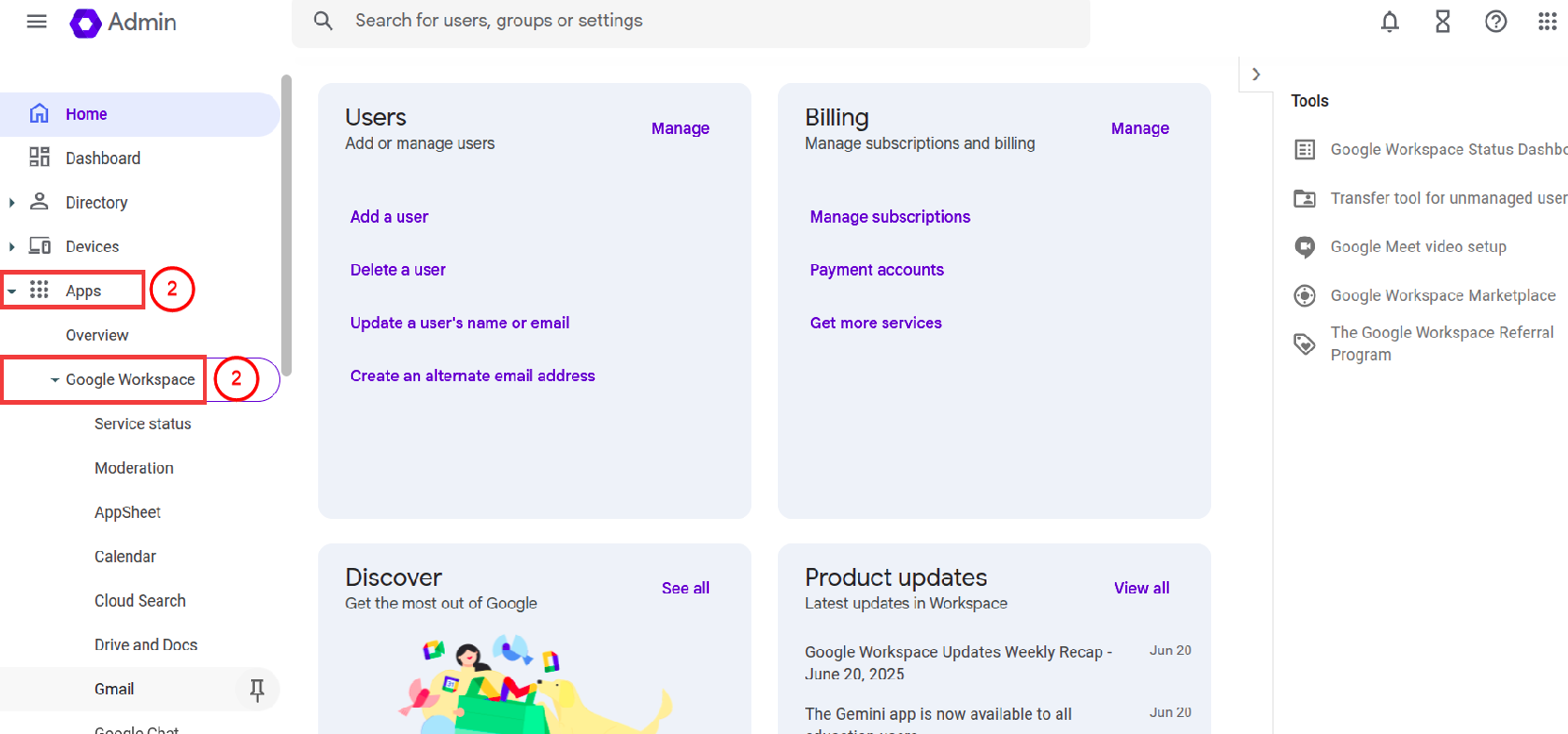The image size is (1568, 734).
Task: Click Update a user's name or email
Action: click(460, 323)
